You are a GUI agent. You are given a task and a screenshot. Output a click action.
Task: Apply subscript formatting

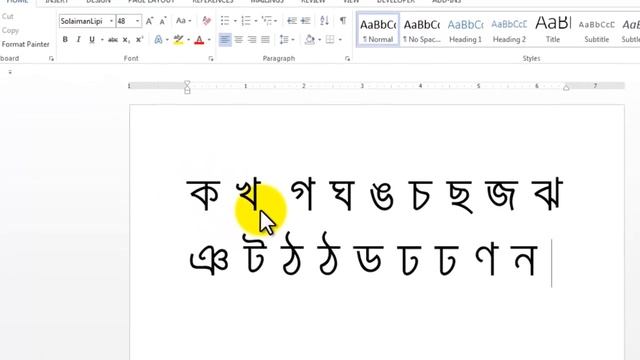[x=126, y=40]
